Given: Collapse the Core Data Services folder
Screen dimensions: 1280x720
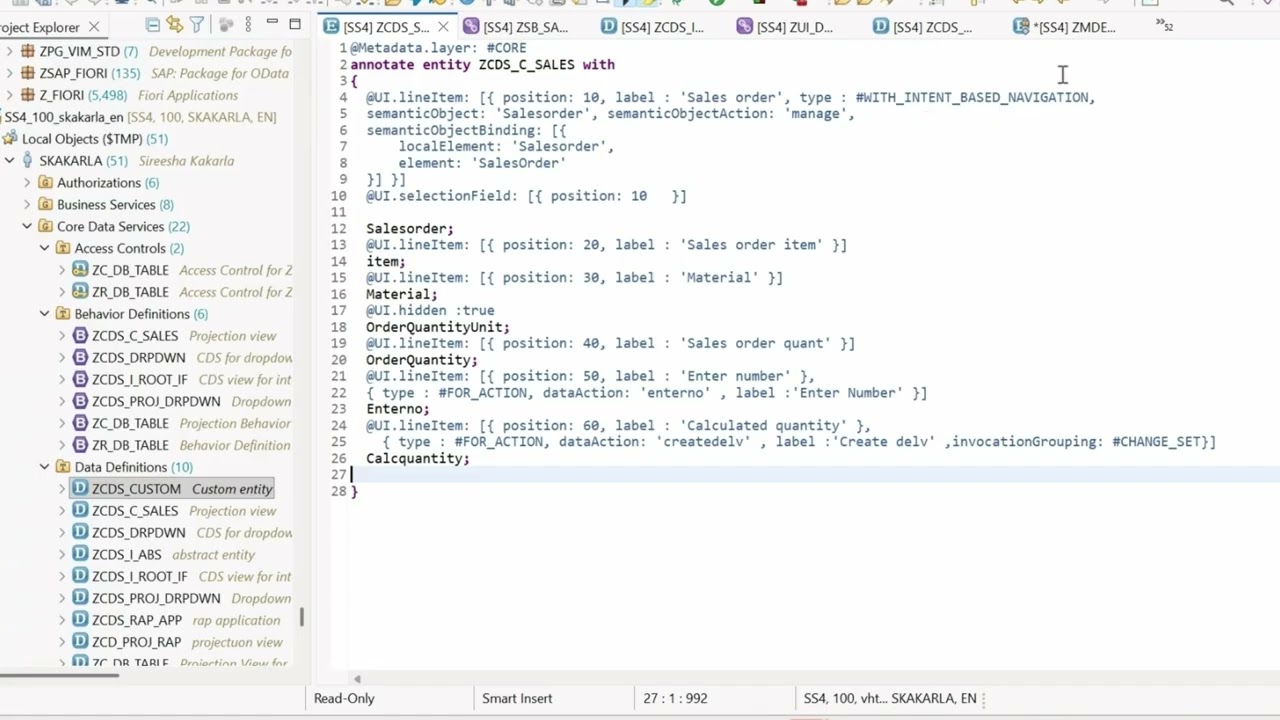Looking at the screenshot, I should pyautogui.click(x=27, y=227).
